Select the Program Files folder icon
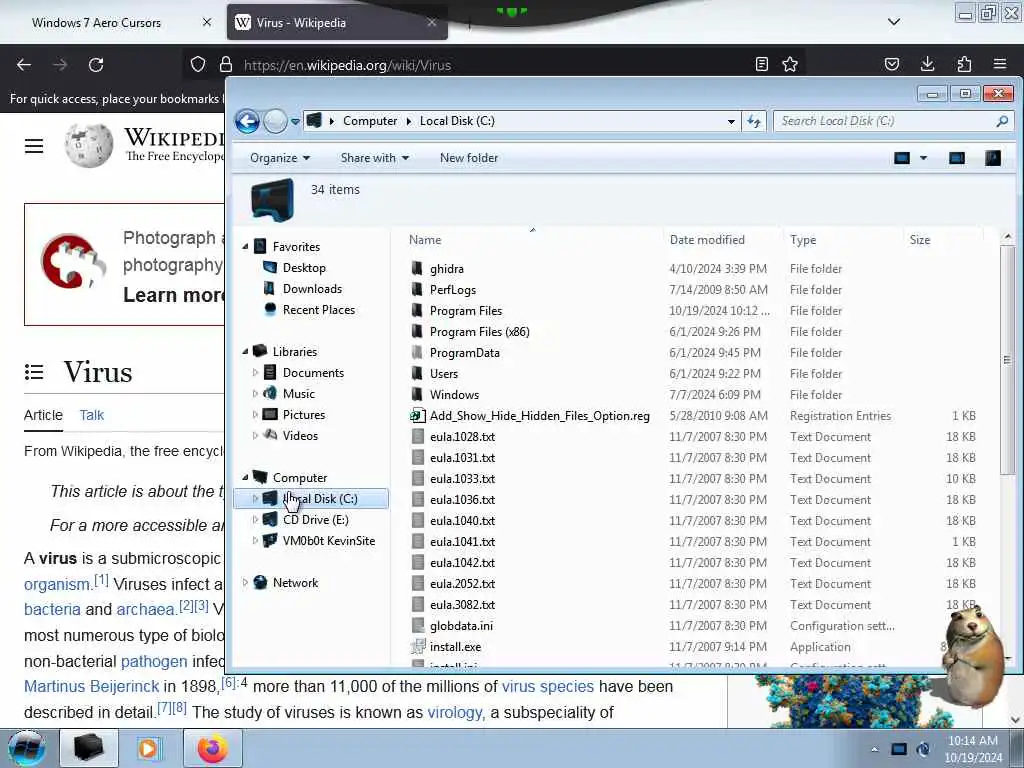The width and height of the screenshot is (1024, 768). [417, 310]
